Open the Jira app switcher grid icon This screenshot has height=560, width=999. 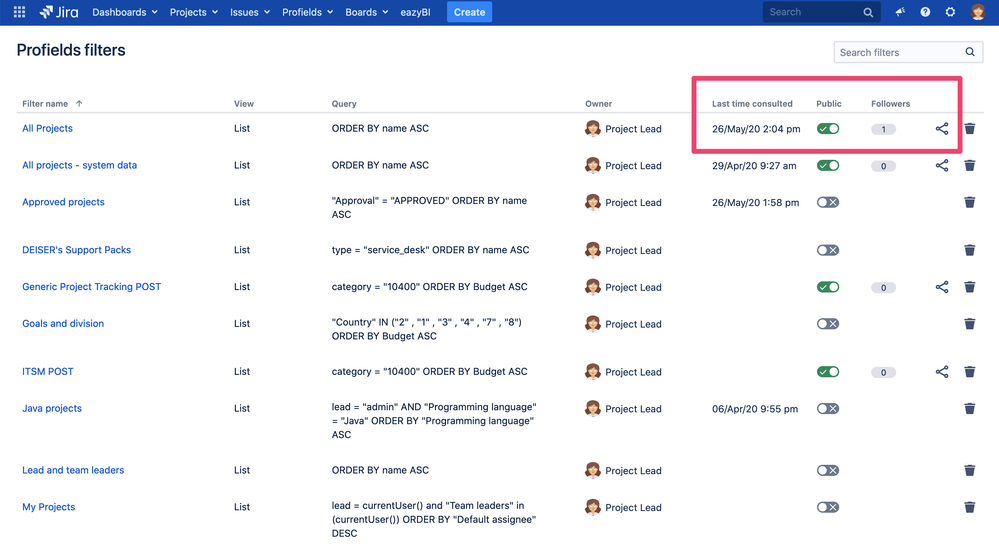coord(19,12)
